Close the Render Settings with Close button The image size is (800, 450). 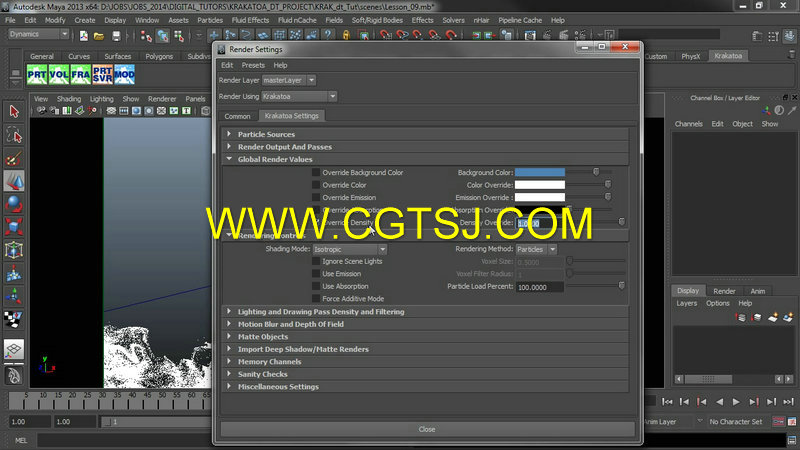tap(427, 429)
